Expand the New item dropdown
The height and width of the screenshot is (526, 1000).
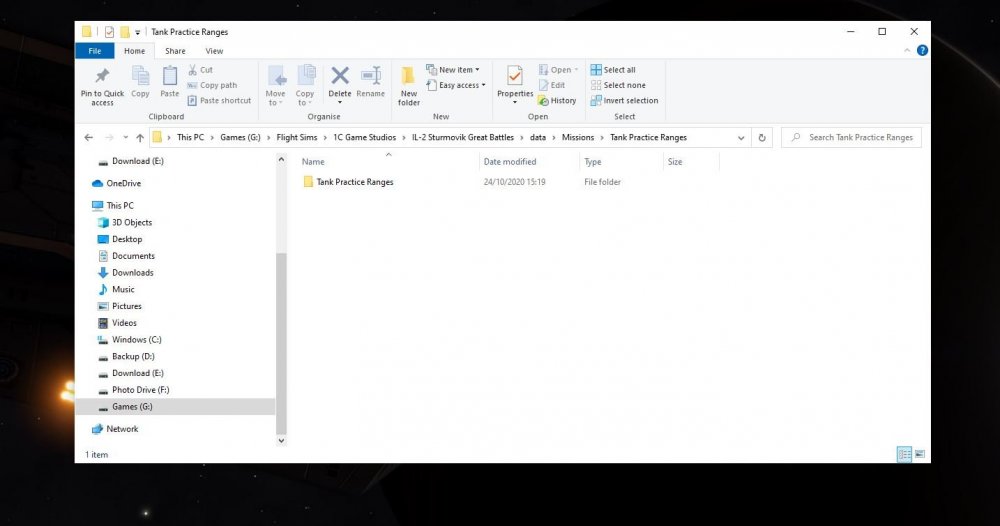point(453,70)
